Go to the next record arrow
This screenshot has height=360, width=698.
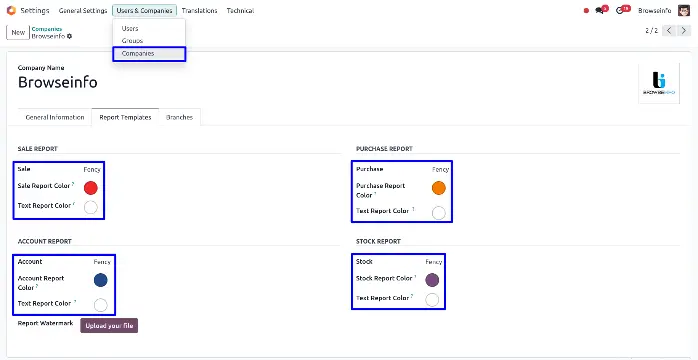(684, 31)
